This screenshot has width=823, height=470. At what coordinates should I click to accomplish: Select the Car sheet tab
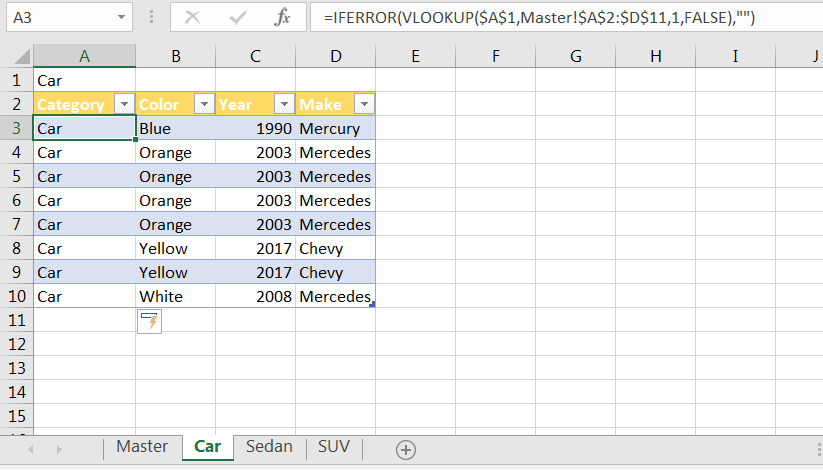(208, 447)
